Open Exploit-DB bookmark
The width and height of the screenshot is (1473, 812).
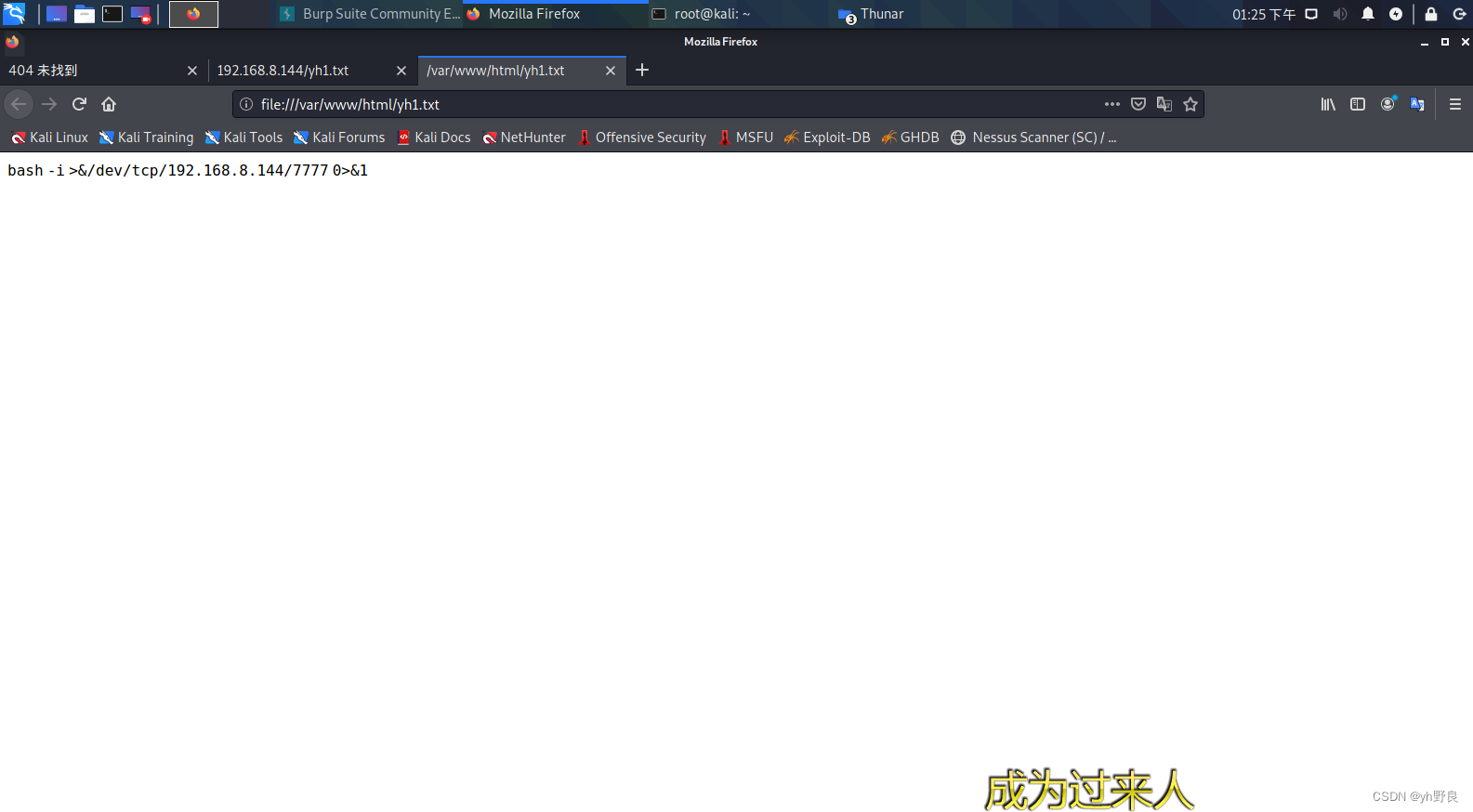pyautogui.click(x=827, y=138)
